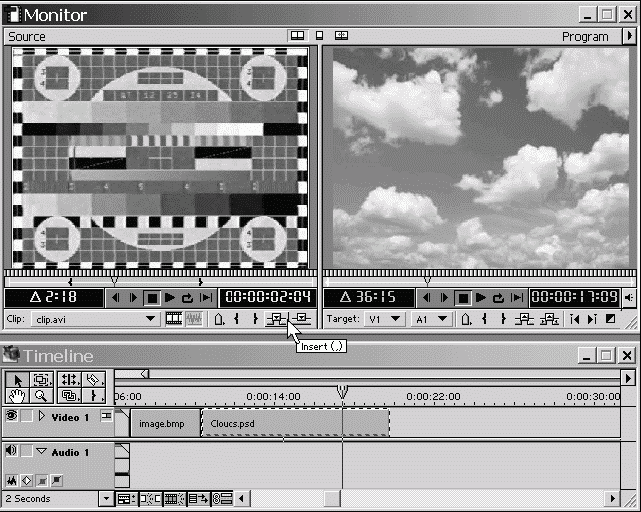This screenshot has width=641, height=512.
Task: Show audio waveform on Audio 1
Action: coord(11,481)
